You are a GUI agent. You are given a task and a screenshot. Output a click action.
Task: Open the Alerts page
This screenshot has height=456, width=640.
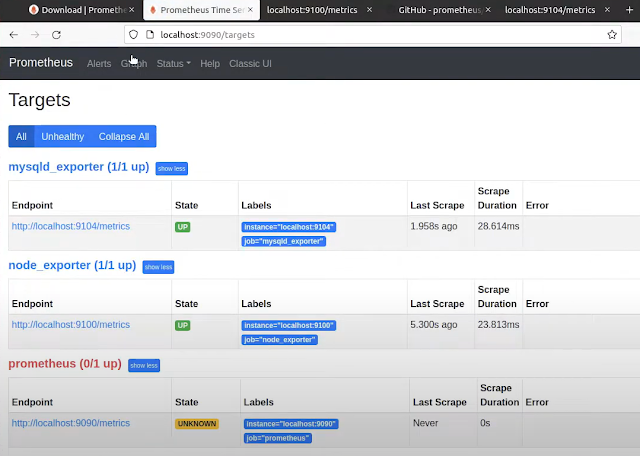tap(99, 64)
